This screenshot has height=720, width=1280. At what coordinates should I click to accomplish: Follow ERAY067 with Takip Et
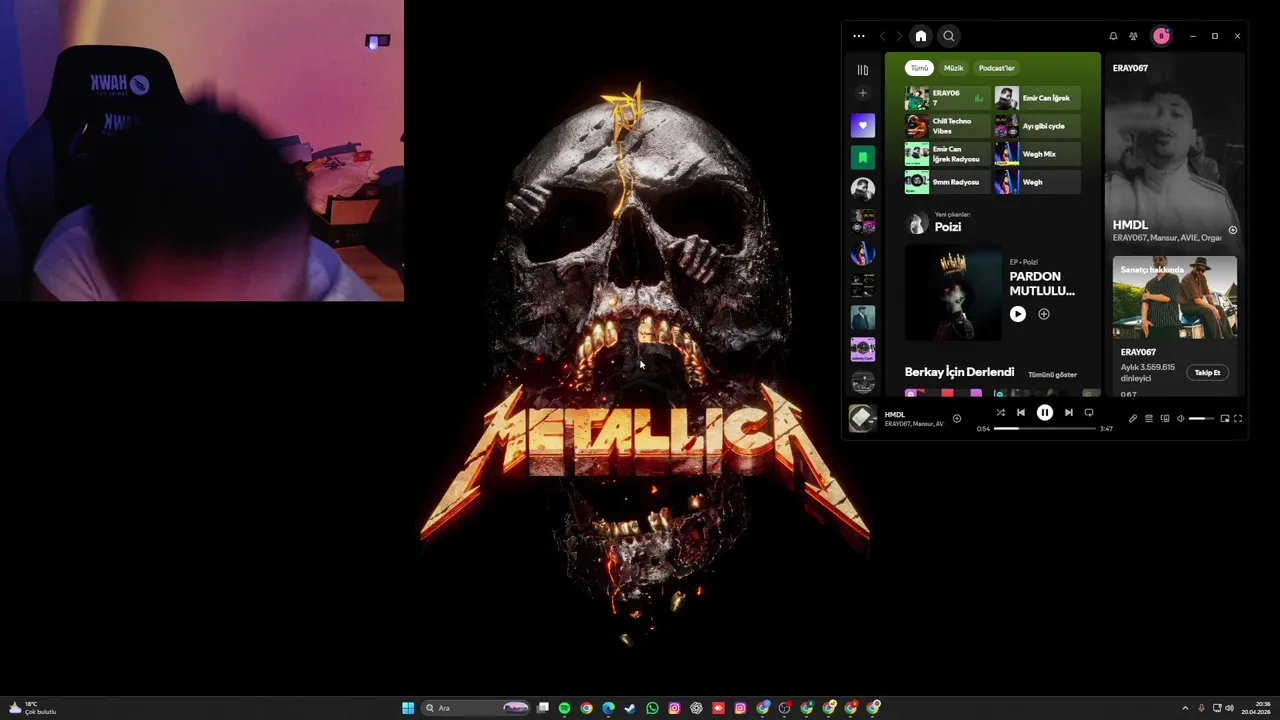pyautogui.click(x=1207, y=373)
